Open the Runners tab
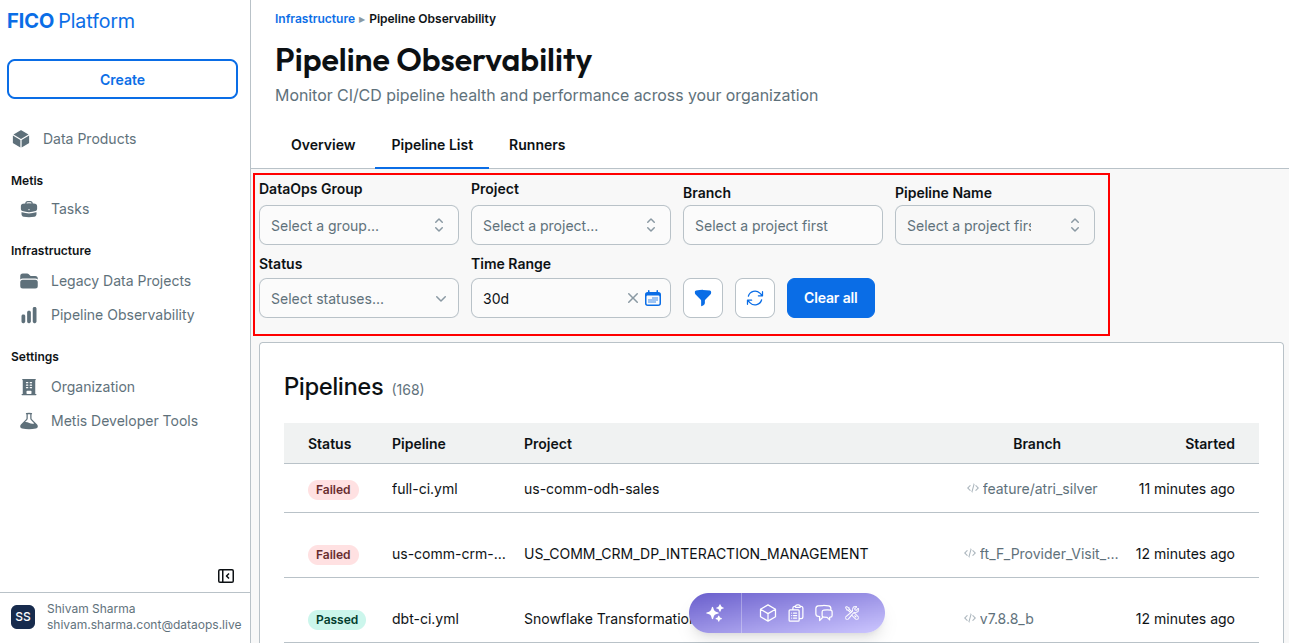Image resolution: width=1289 pixels, height=643 pixels. (537, 145)
